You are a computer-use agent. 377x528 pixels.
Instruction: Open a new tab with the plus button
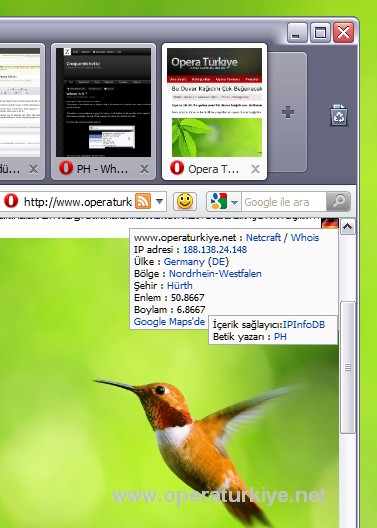coord(288,112)
